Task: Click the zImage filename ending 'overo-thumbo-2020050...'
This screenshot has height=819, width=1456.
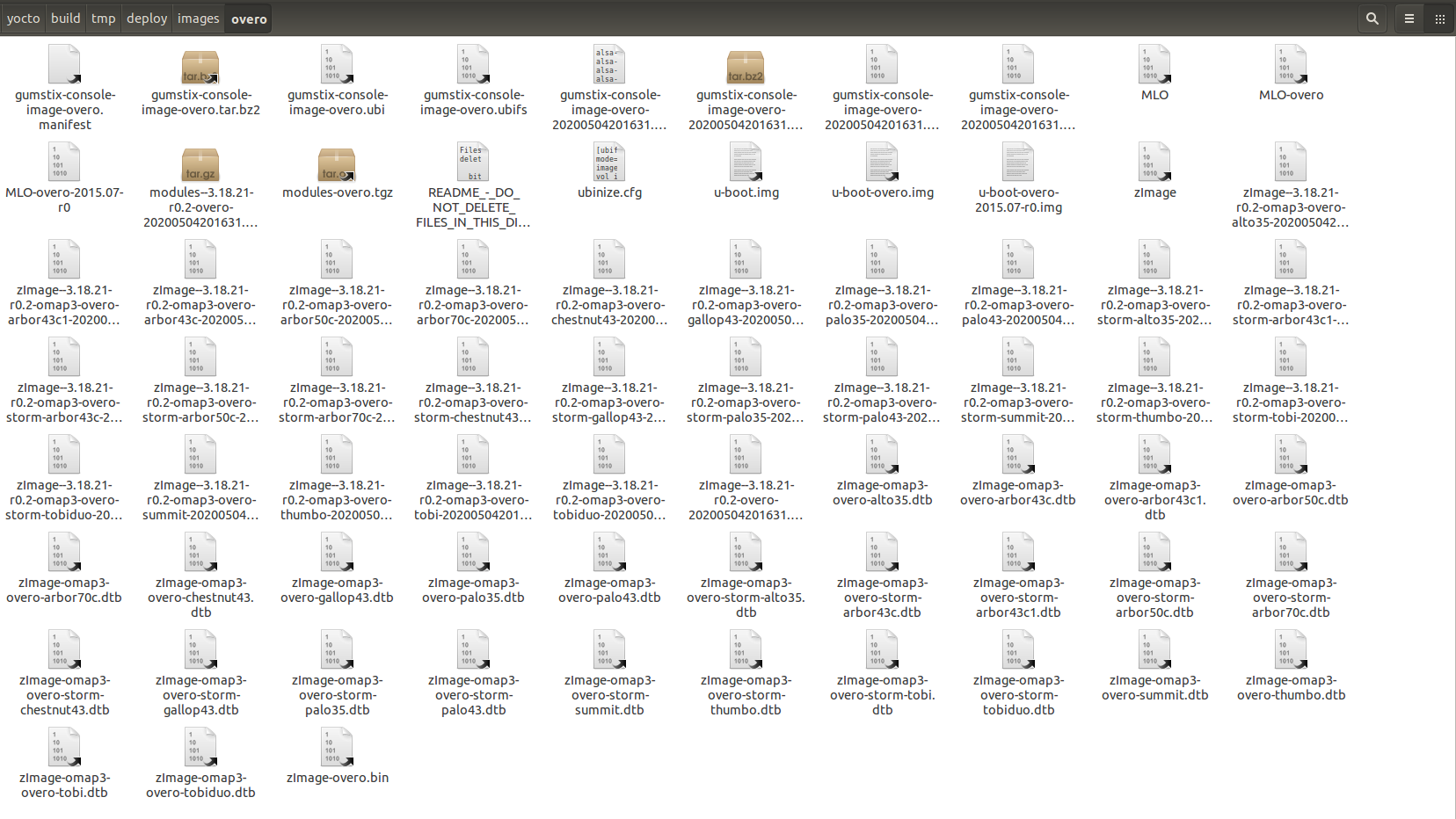Action: click(337, 500)
